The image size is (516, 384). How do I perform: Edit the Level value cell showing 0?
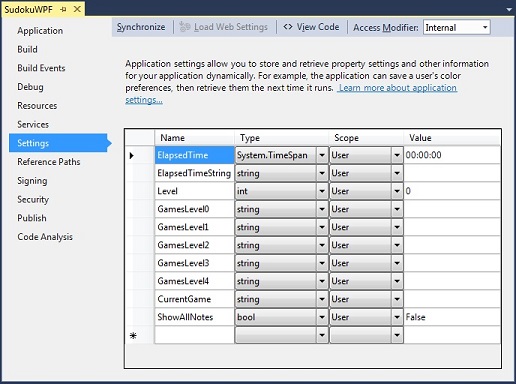[x=452, y=191]
